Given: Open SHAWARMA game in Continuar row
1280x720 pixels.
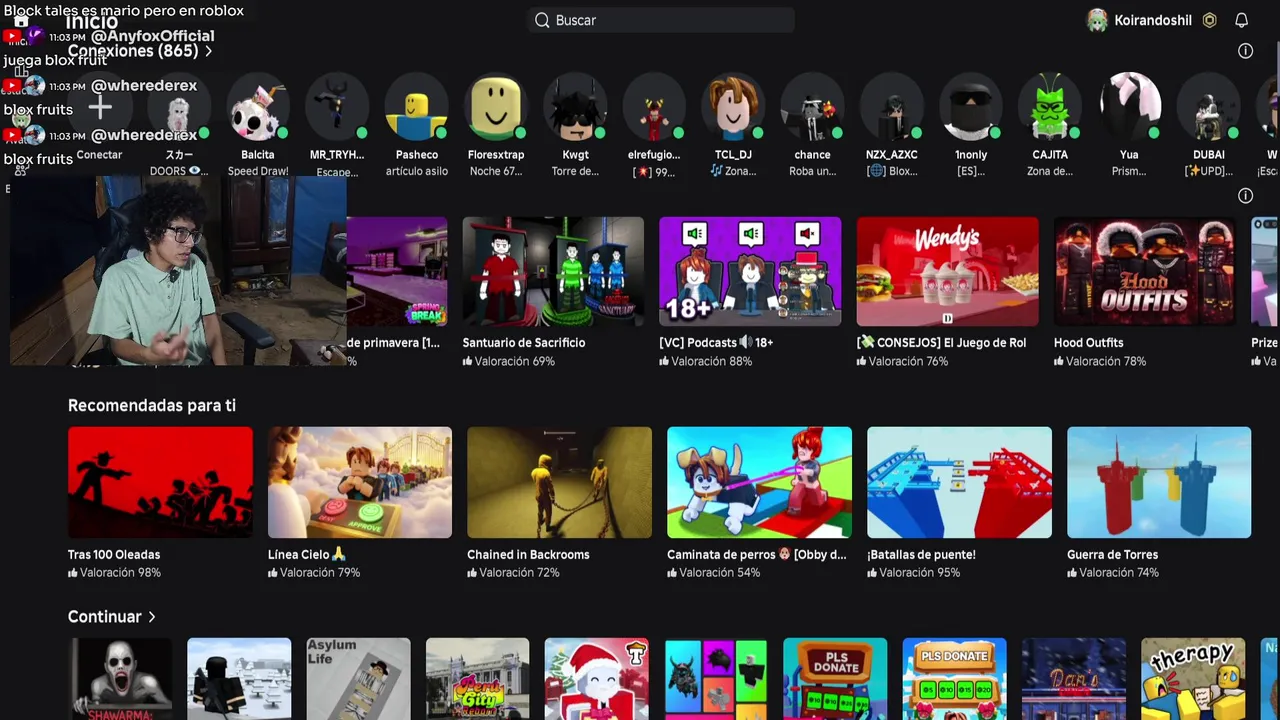Looking at the screenshot, I should pyautogui.click(x=120, y=679).
